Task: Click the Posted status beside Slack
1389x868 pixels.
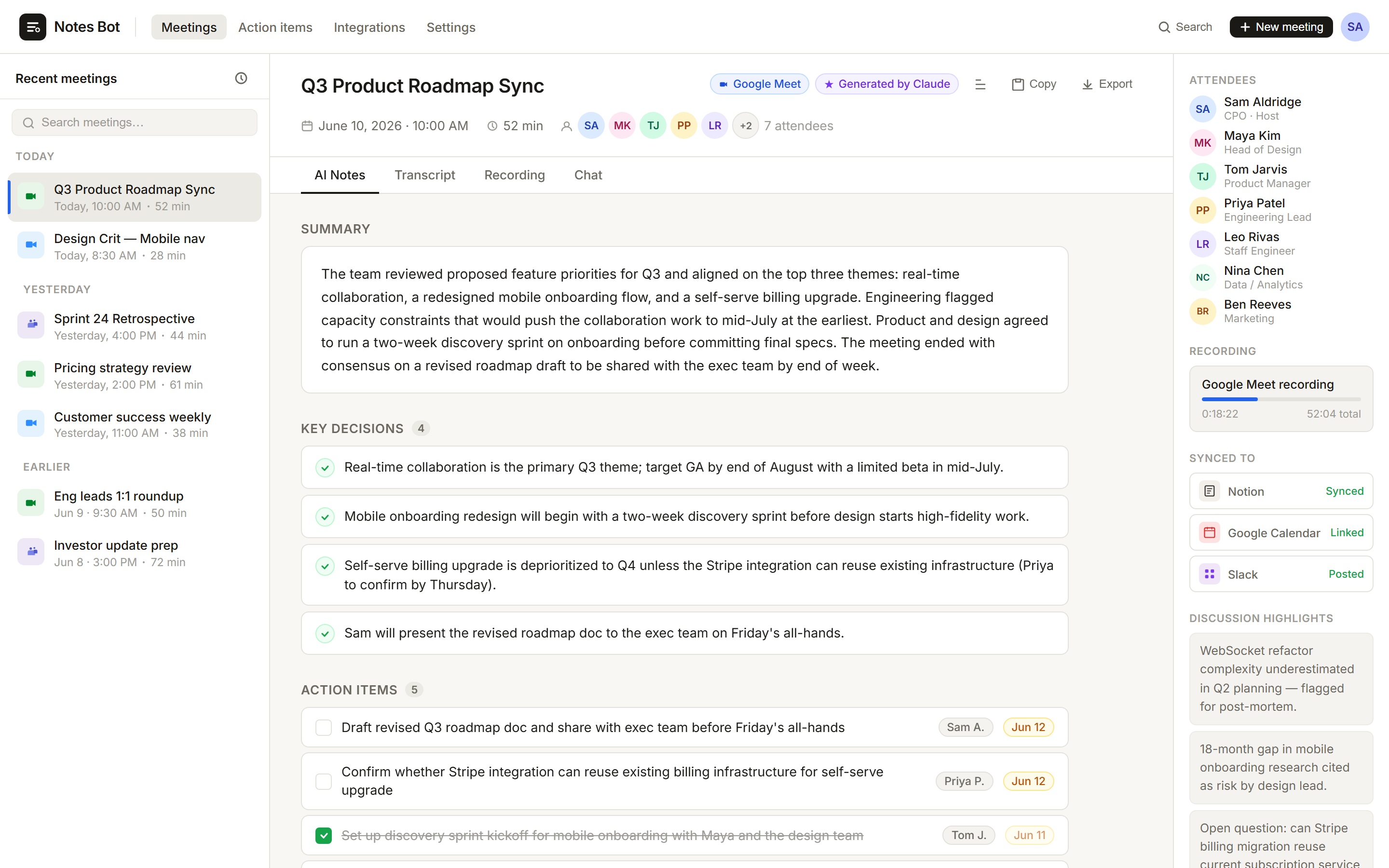Action: click(1346, 574)
